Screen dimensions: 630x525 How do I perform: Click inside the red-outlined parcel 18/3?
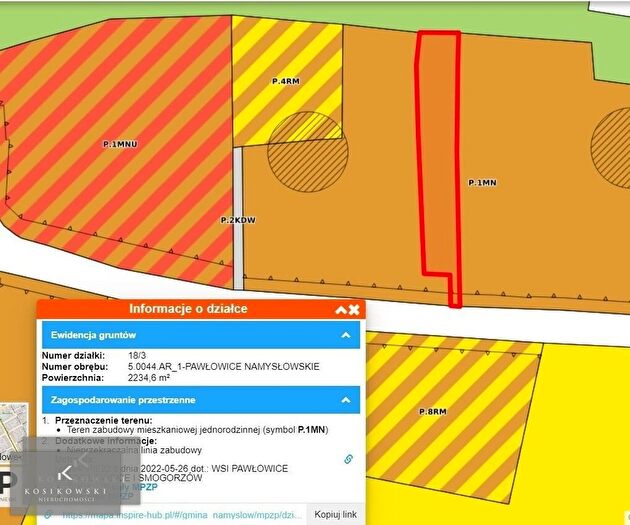click(439, 161)
